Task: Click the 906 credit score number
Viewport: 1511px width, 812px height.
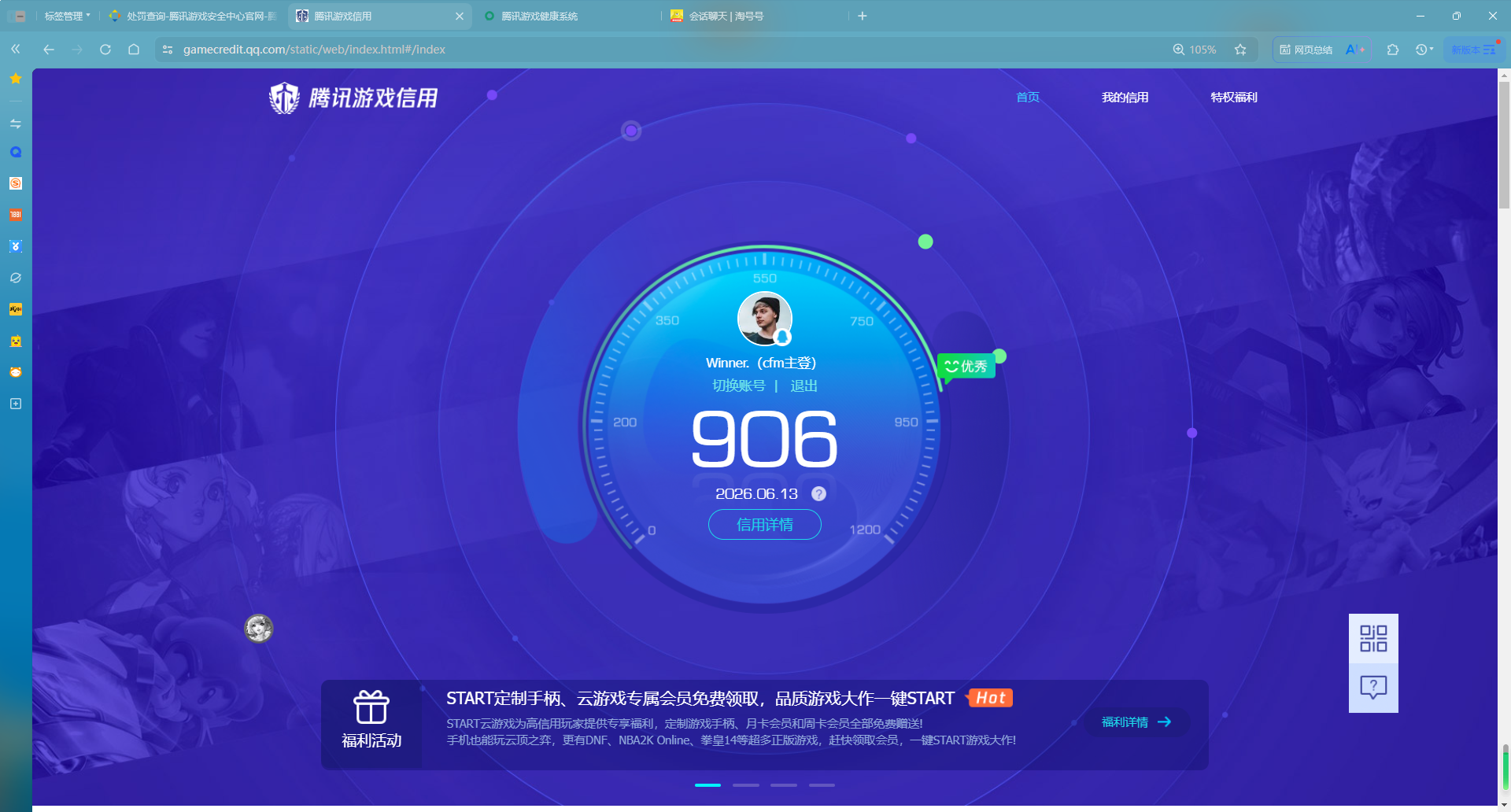Action: (x=764, y=440)
